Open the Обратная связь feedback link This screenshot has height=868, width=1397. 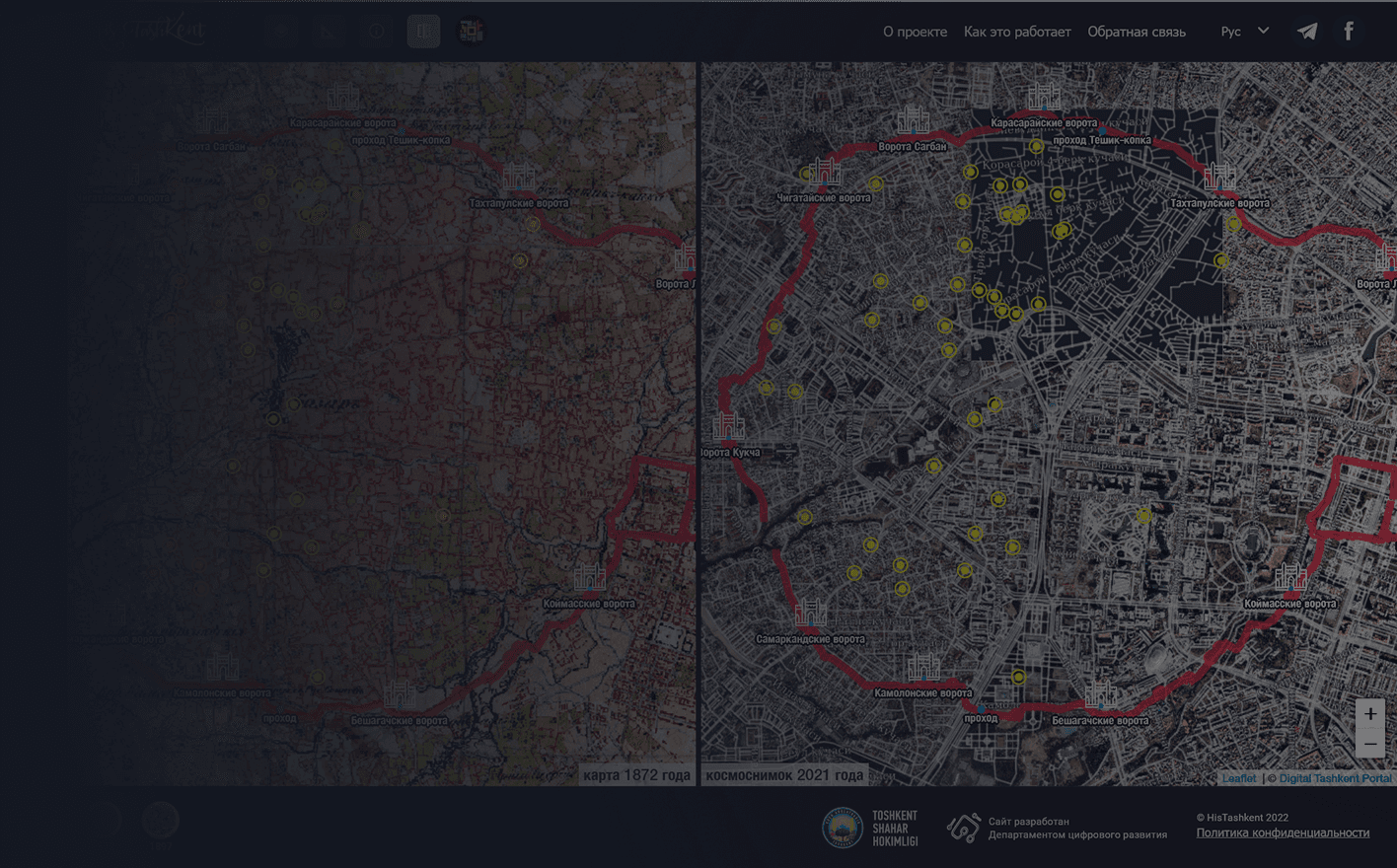tap(1136, 32)
